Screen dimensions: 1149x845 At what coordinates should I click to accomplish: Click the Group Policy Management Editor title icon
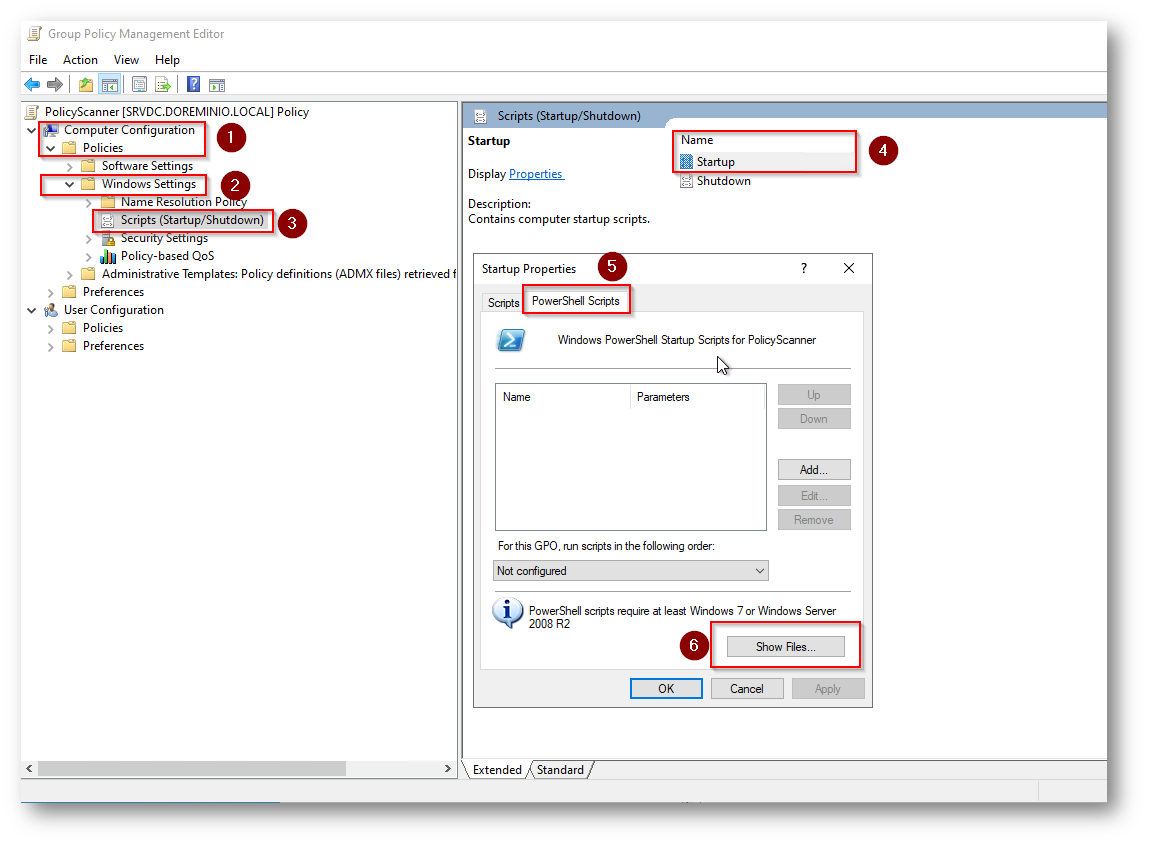(34, 34)
